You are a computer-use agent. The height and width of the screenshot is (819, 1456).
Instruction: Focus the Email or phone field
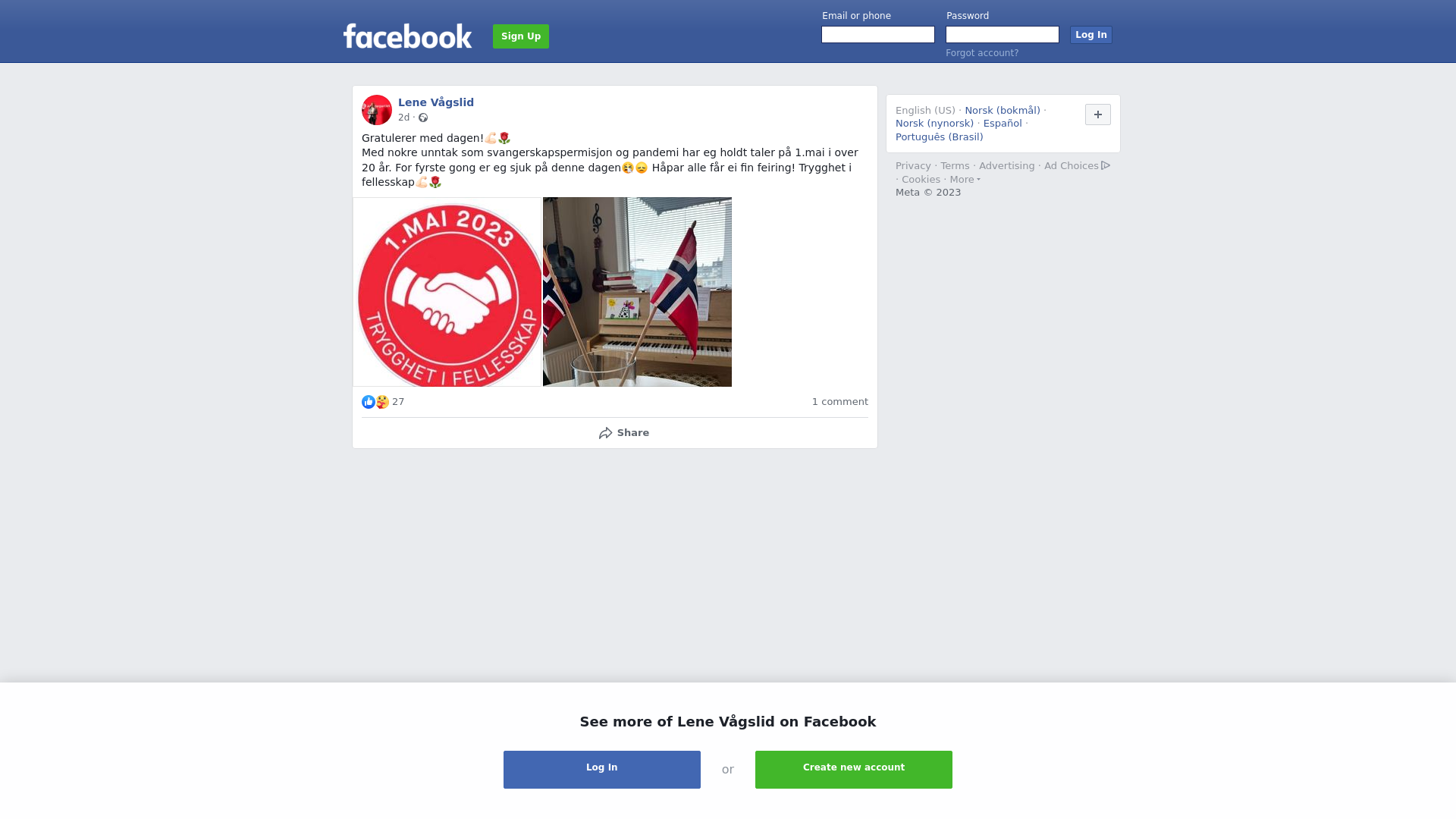(x=878, y=35)
